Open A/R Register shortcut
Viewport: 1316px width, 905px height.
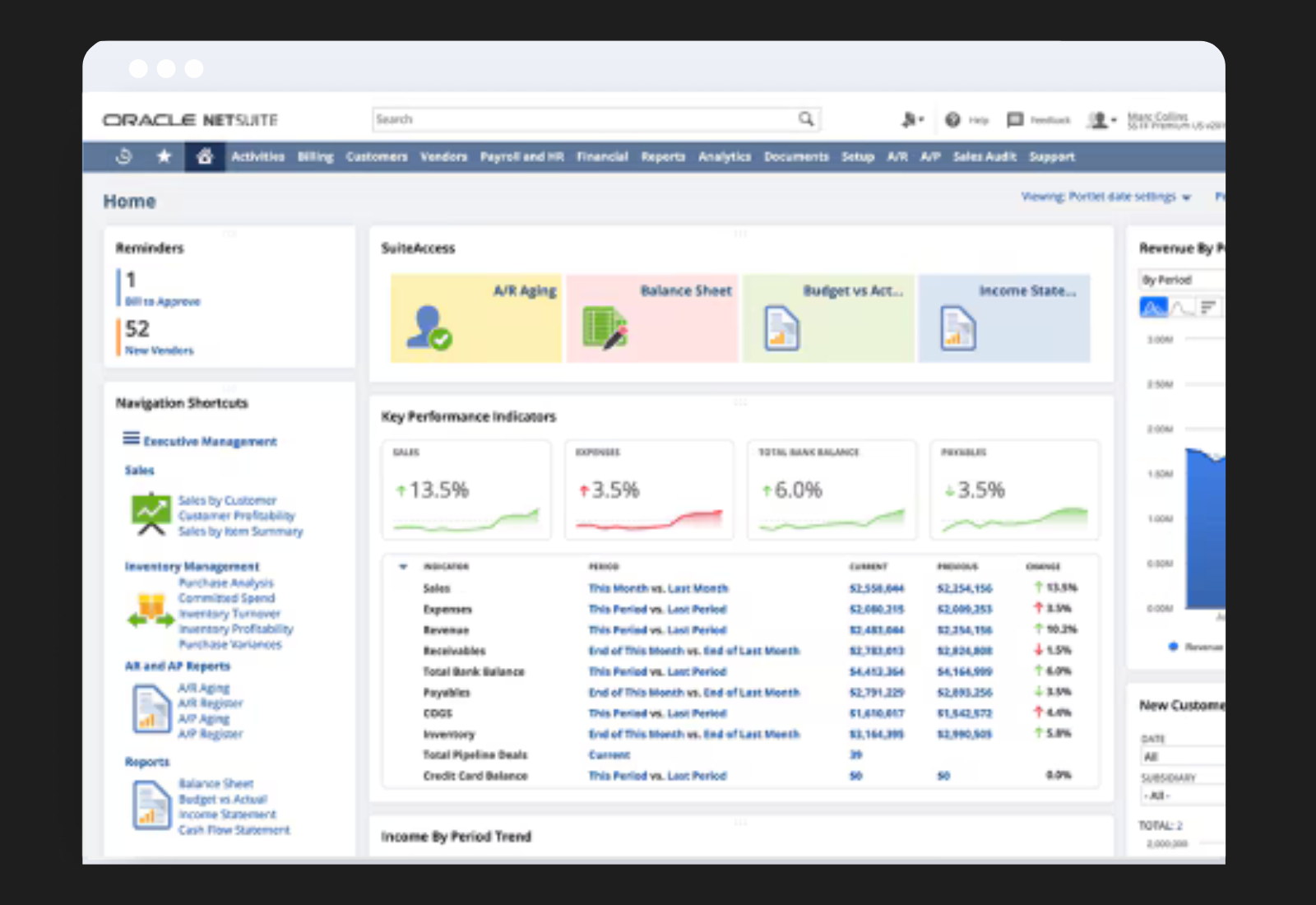(211, 703)
